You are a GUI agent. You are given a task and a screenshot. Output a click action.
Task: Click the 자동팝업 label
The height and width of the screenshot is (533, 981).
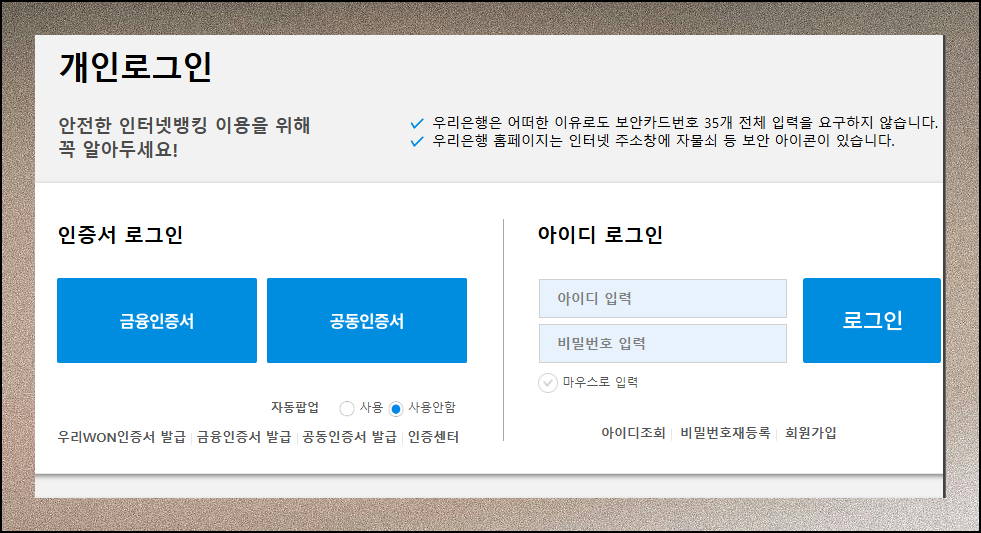tap(295, 407)
